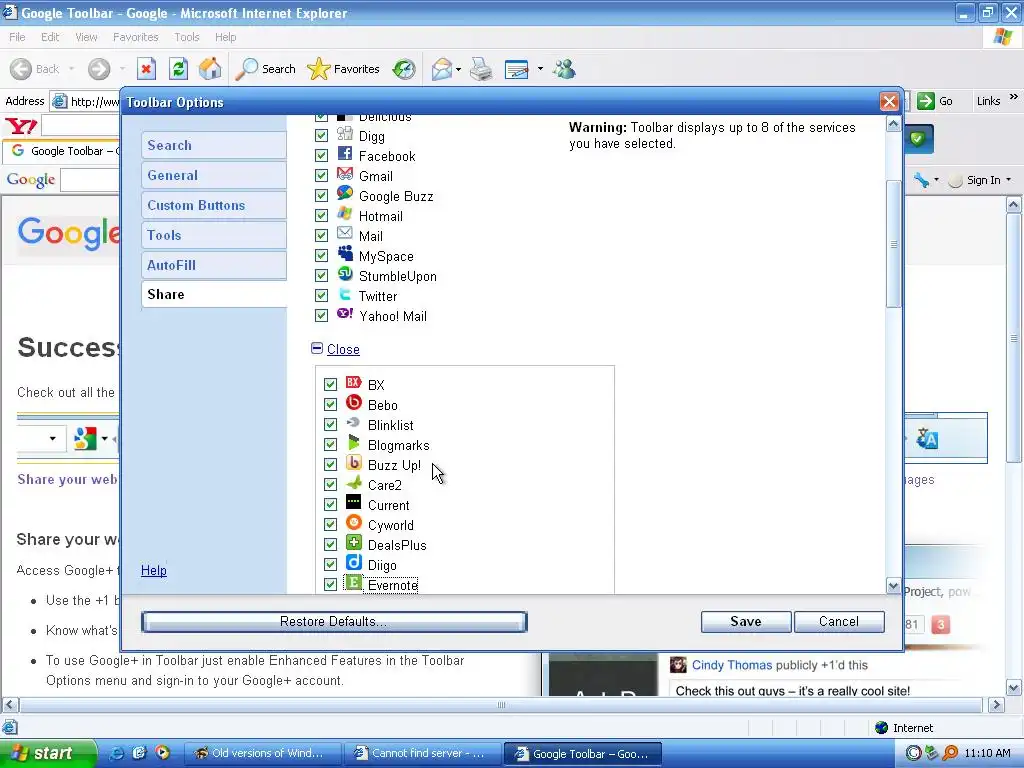The width and height of the screenshot is (1024, 768).
Task: Uncheck the Hotmail checkbox
Action: (321, 216)
